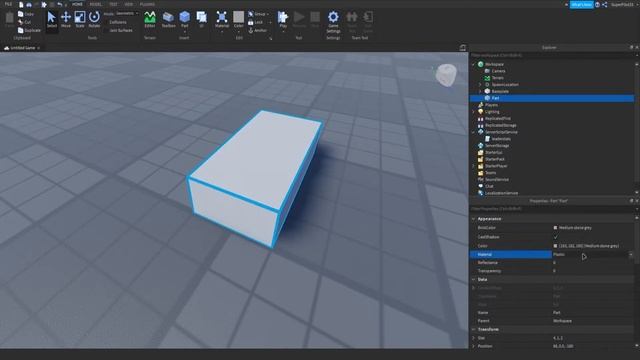The width and height of the screenshot is (640, 360).
Task: Collapse the Data properties section
Action: tap(473, 280)
